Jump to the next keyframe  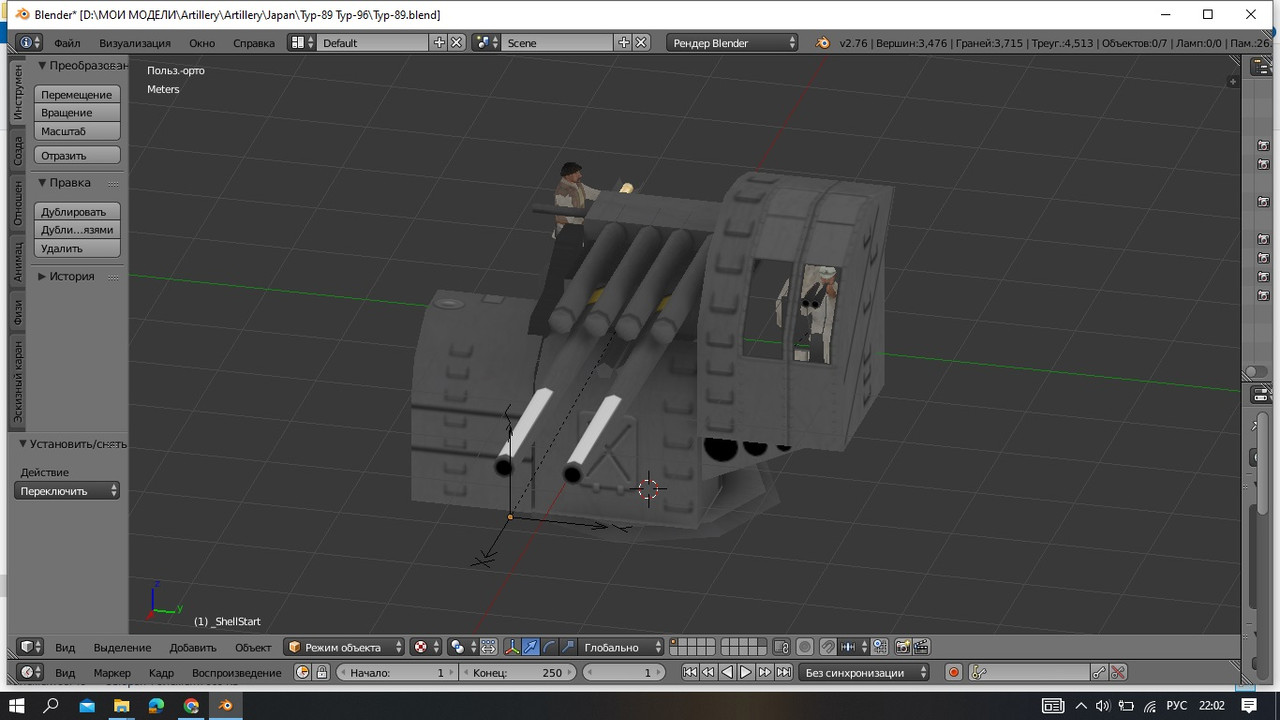[x=765, y=673]
